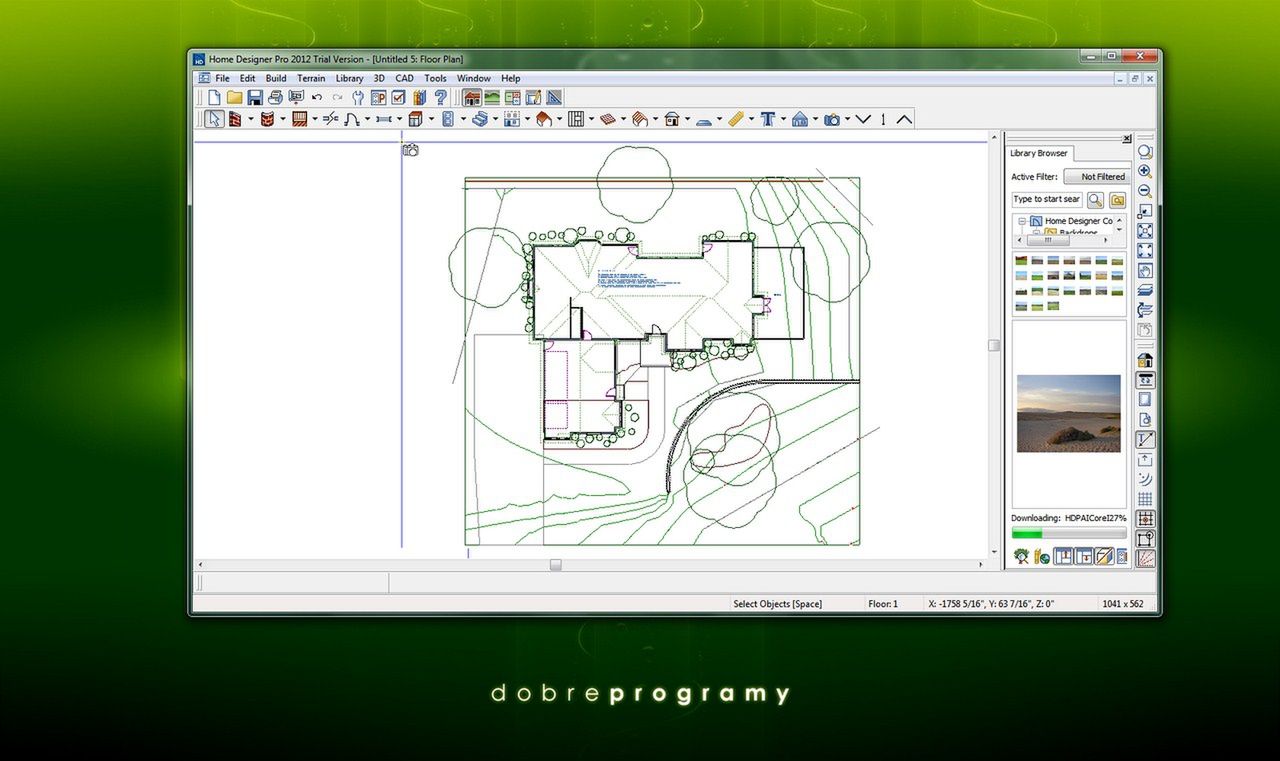Image resolution: width=1280 pixels, height=761 pixels.
Task: Click the Zoom Out magnifier icon
Action: click(x=1145, y=191)
